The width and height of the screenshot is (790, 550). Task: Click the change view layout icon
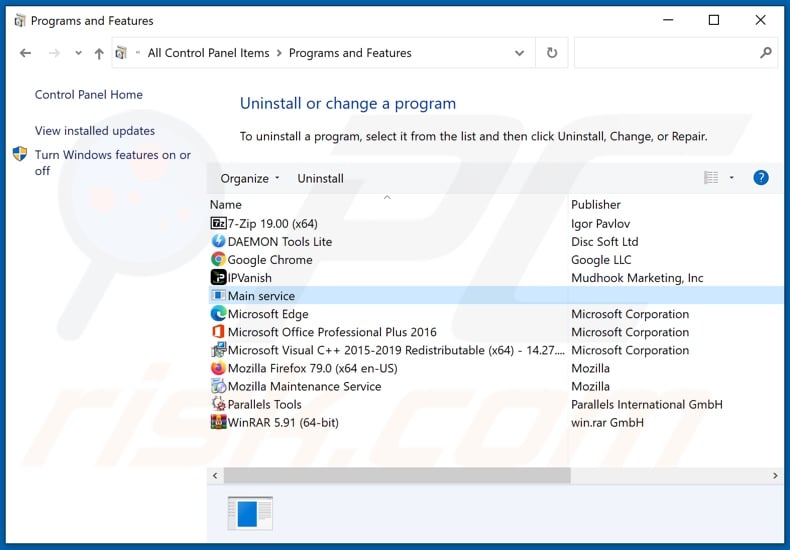point(711,178)
